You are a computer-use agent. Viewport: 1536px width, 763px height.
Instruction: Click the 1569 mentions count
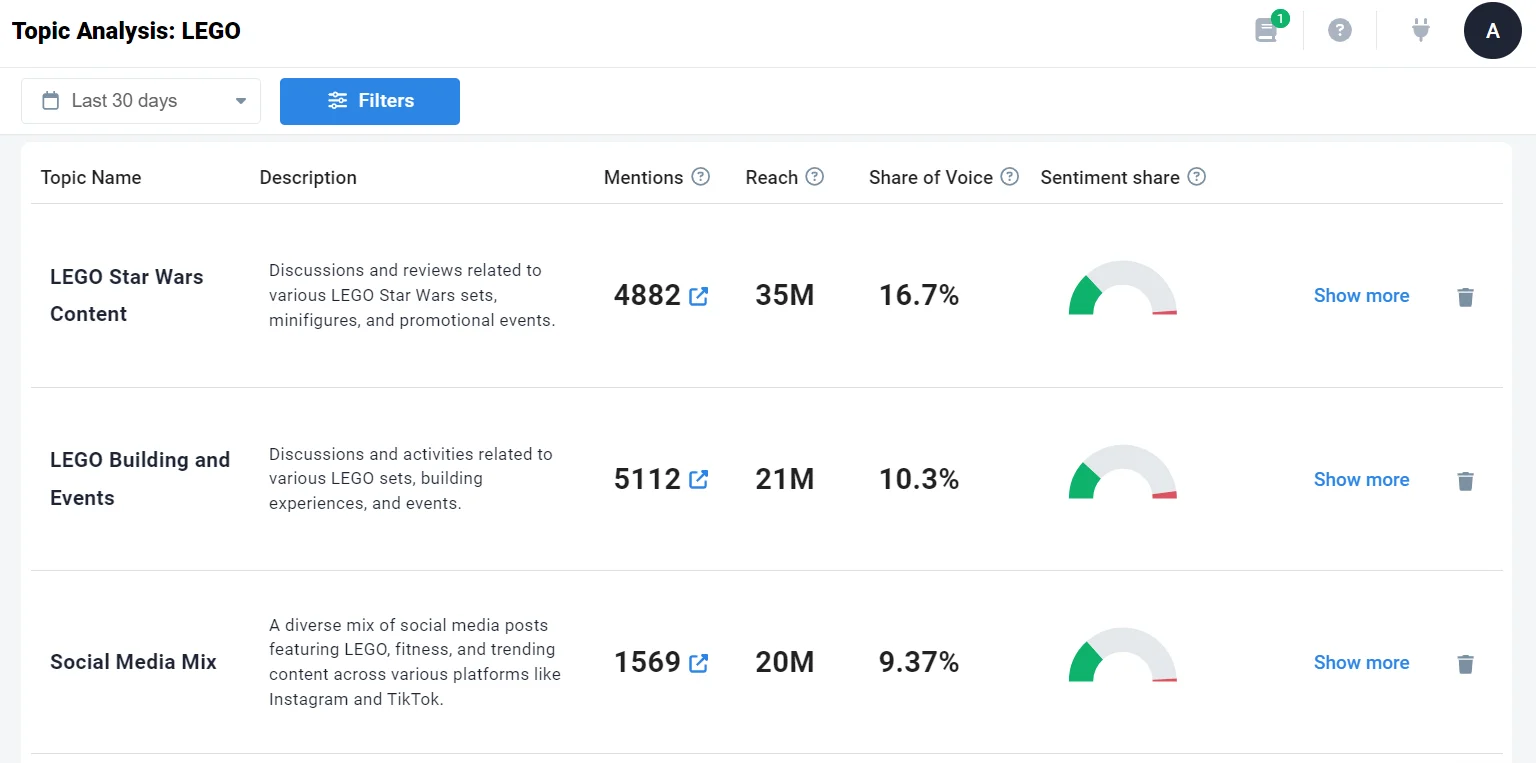647,663
